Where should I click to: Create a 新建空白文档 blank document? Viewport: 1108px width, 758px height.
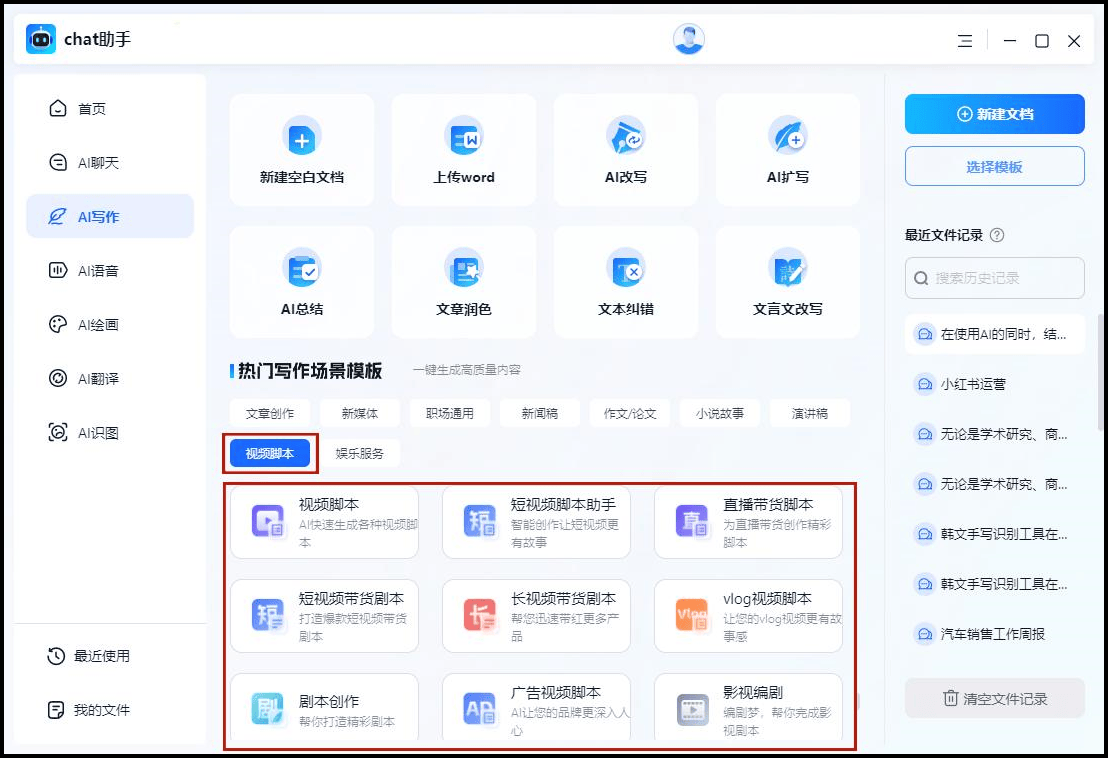click(x=302, y=138)
